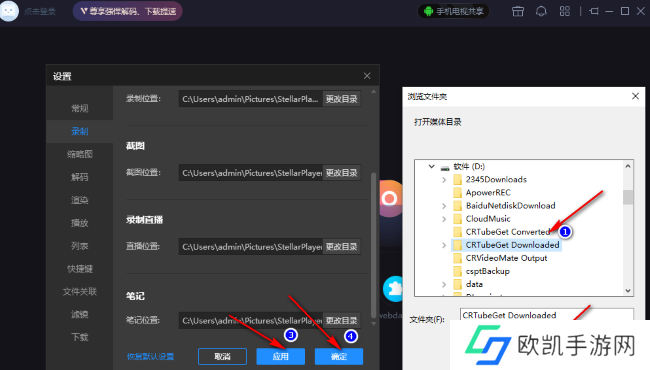Click the settings scrollbar up arrow

click(374, 92)
